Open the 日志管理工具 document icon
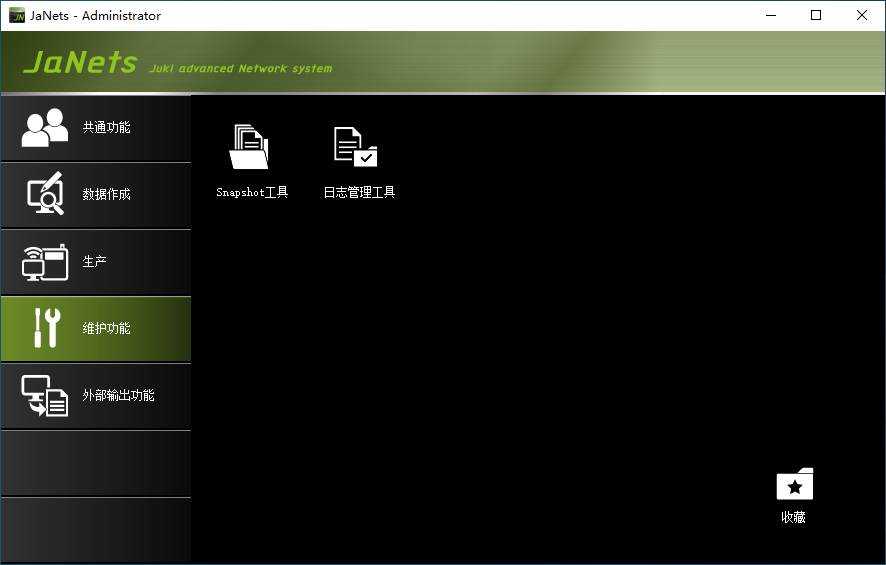This screenshot has height=565, width=886. (356, 148)
